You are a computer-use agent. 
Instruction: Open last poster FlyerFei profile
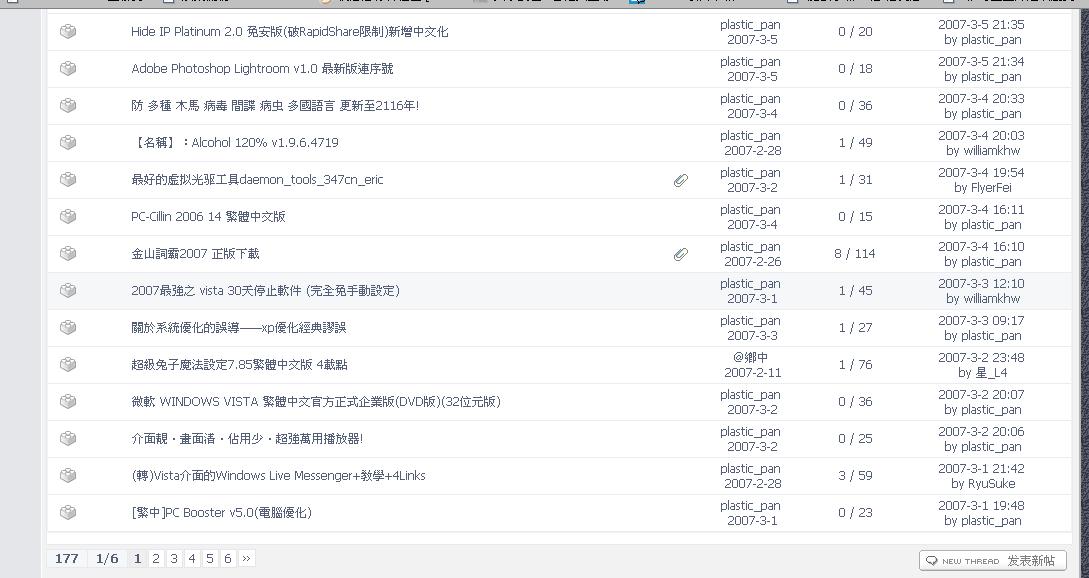coord(990,188)
